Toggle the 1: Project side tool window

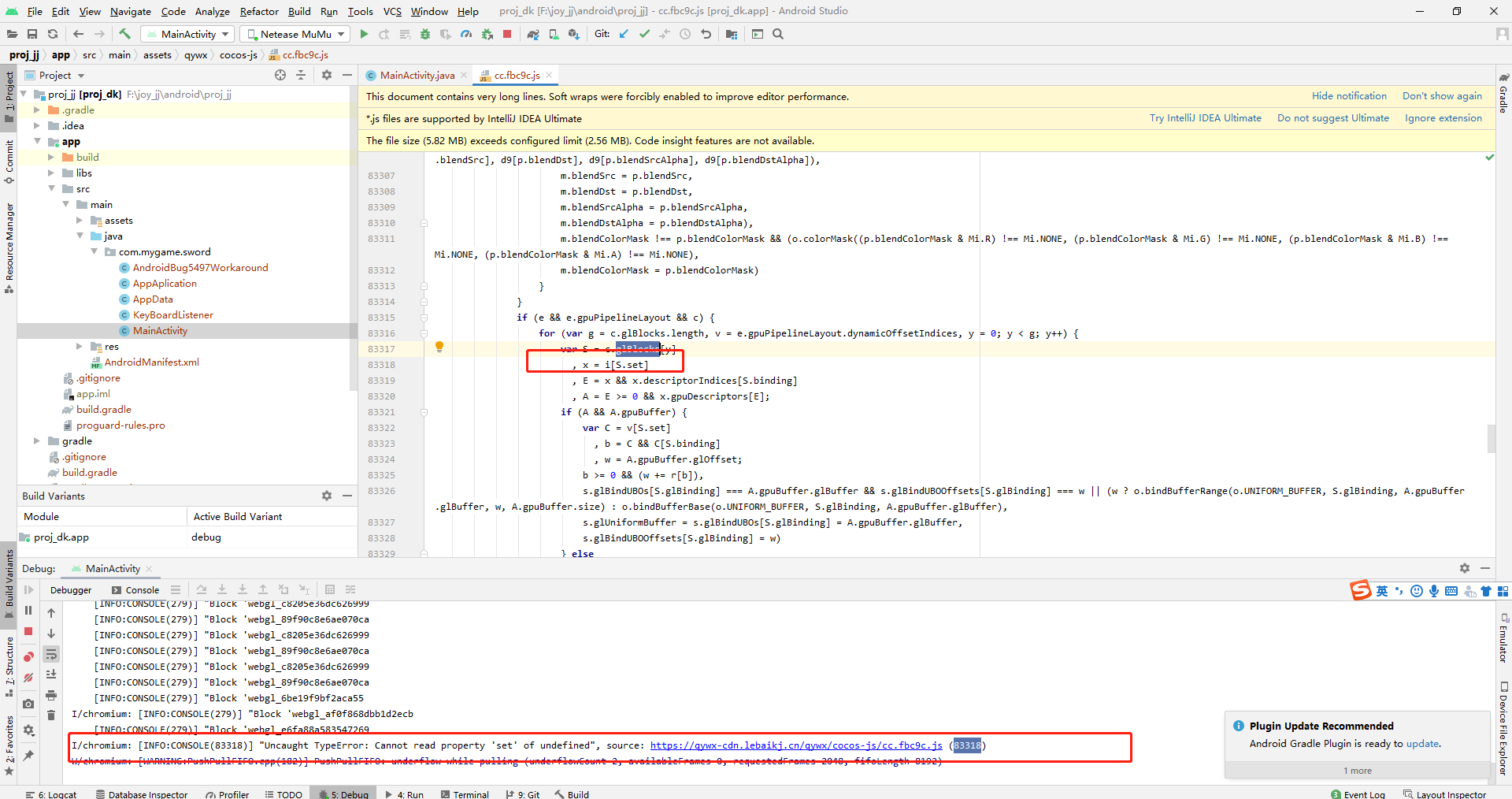click(x=9, y=96)
